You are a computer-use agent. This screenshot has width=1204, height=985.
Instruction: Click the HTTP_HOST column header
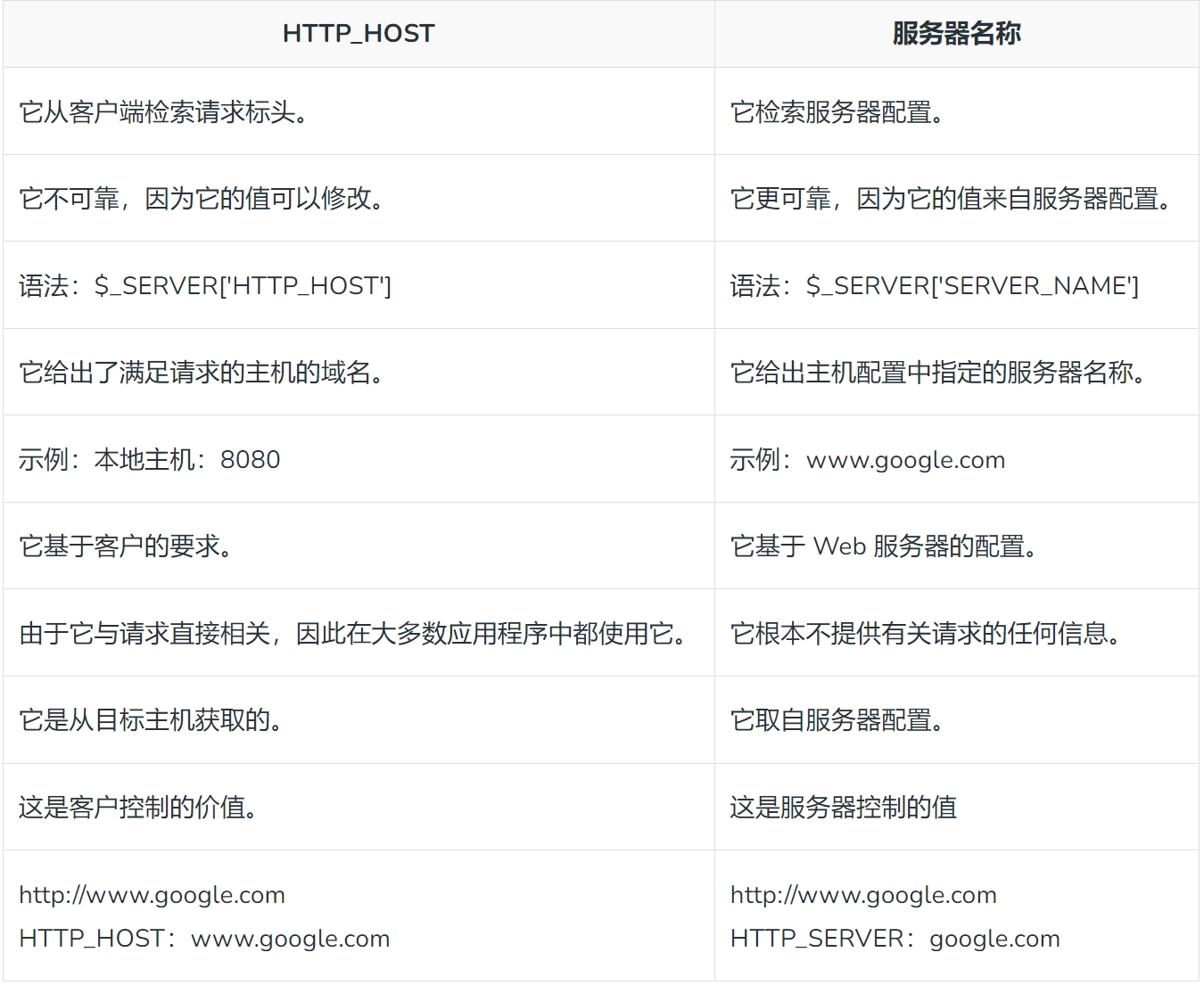[x=358, y=34]
